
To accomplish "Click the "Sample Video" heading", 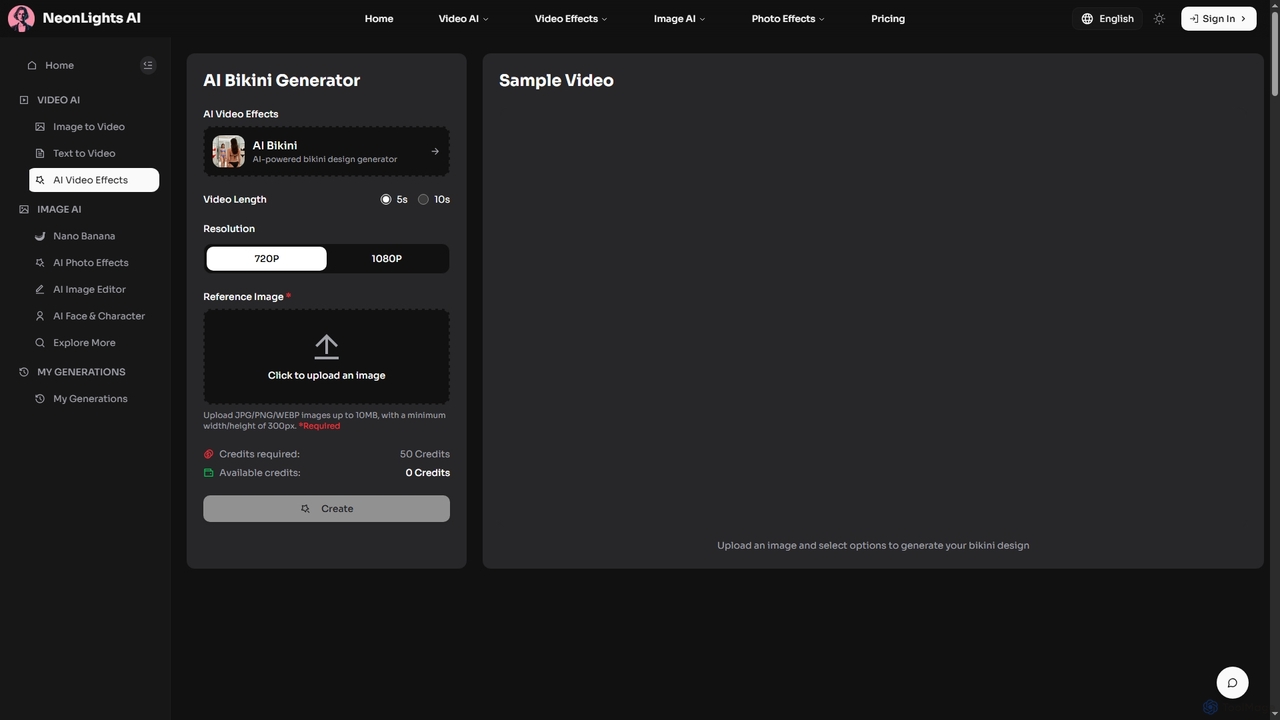I will coord(556,80).
